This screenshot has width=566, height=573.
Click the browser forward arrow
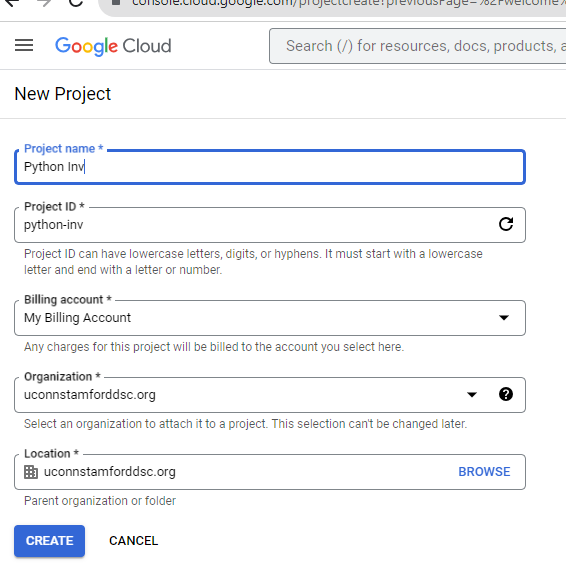[44, 3]
